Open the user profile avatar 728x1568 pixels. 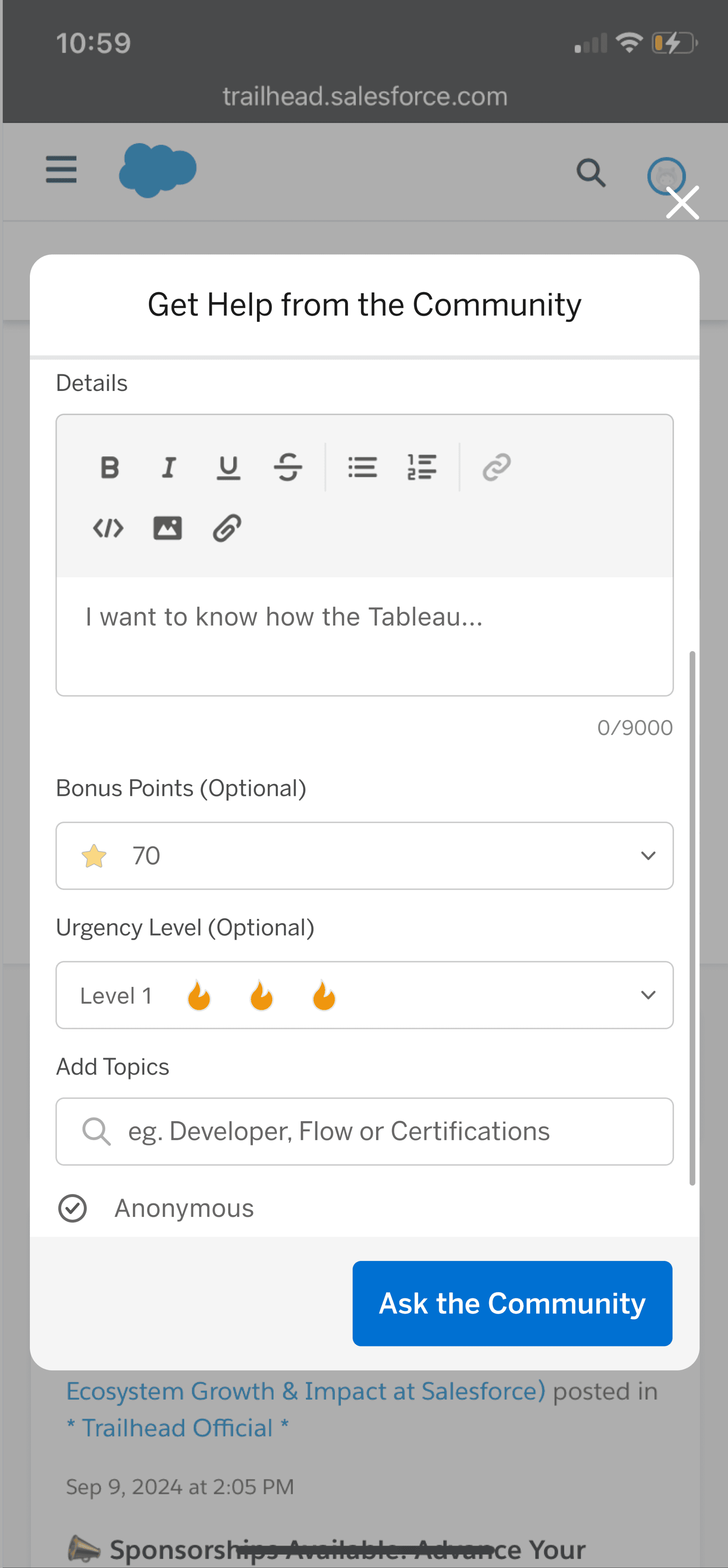[666, 176]
